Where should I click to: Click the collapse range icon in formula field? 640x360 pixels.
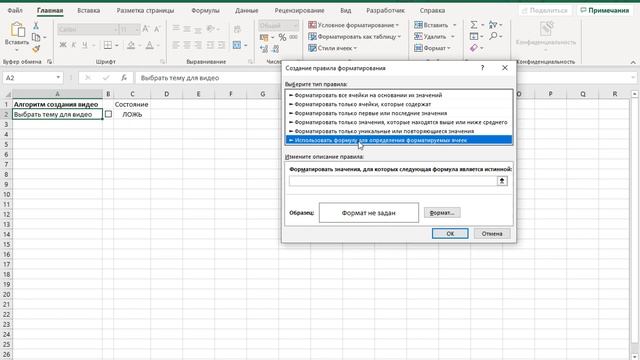502,181
